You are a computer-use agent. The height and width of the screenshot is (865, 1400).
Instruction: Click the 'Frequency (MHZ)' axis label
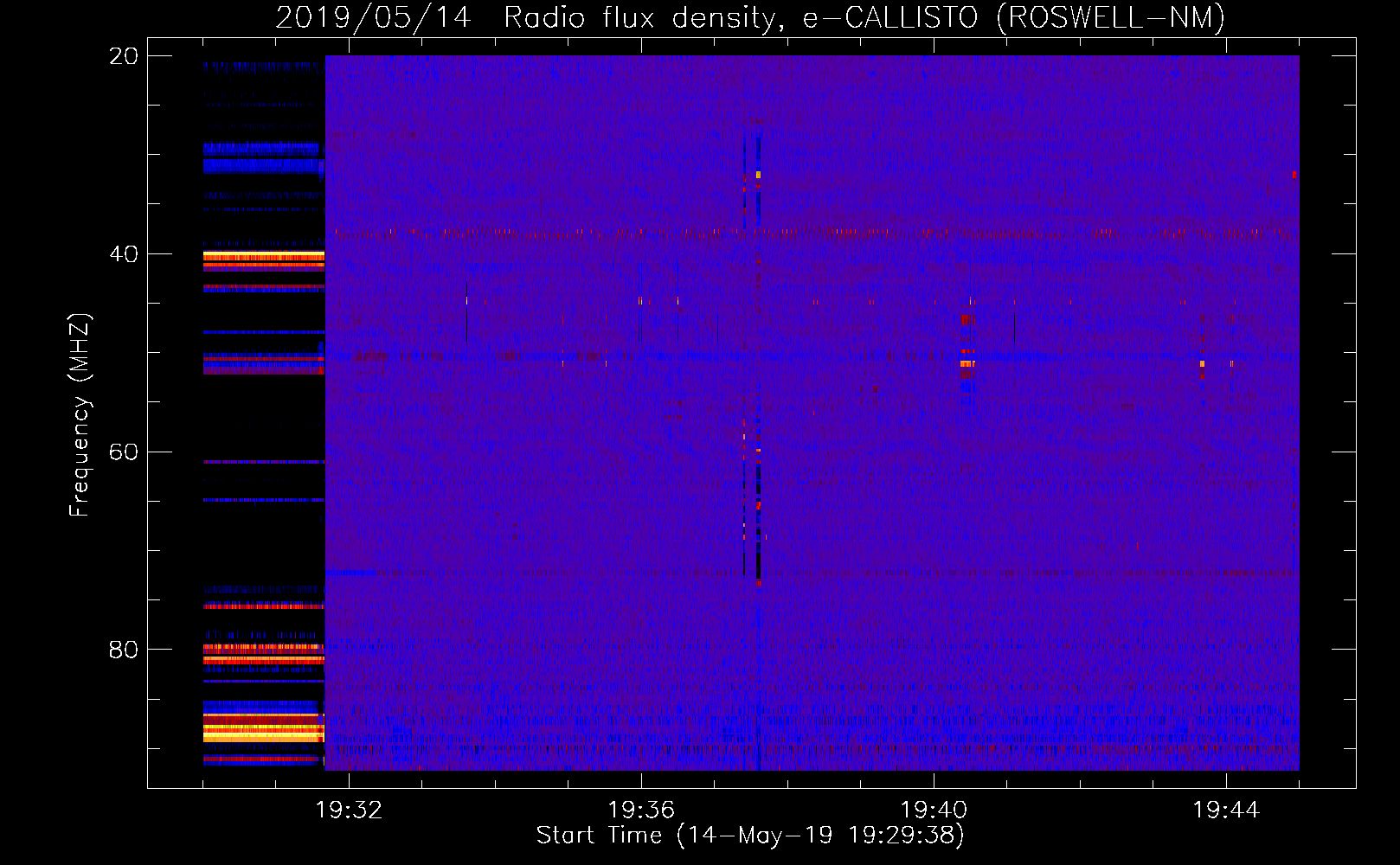(x=80, y=415)
